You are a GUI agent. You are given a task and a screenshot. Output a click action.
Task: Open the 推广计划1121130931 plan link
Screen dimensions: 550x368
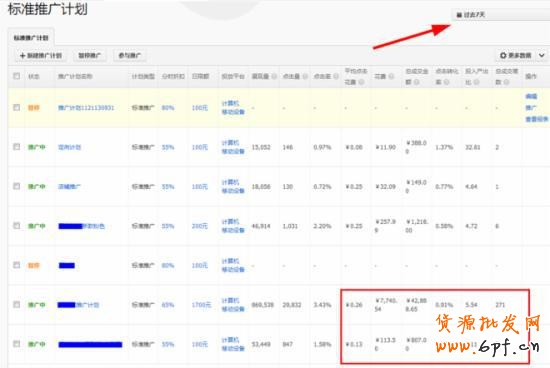[86, 108]
